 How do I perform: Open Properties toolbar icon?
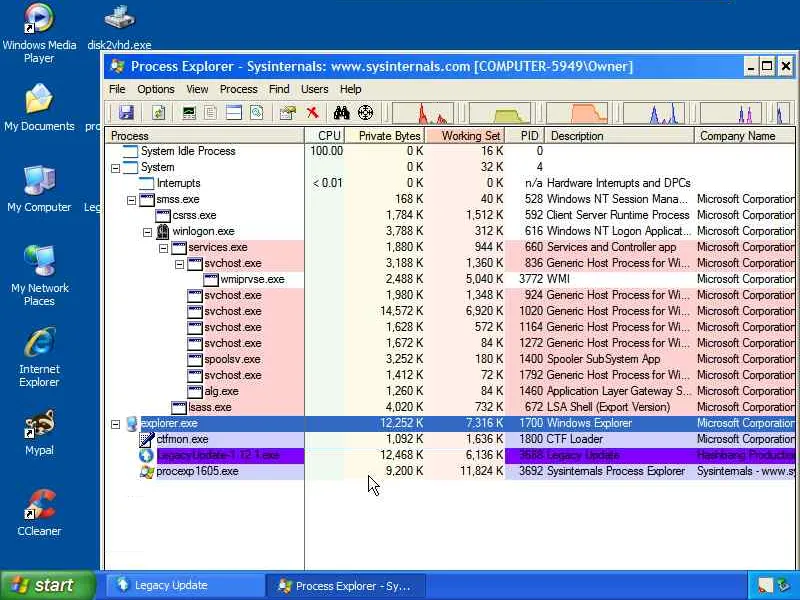click(x=288, y=112)
